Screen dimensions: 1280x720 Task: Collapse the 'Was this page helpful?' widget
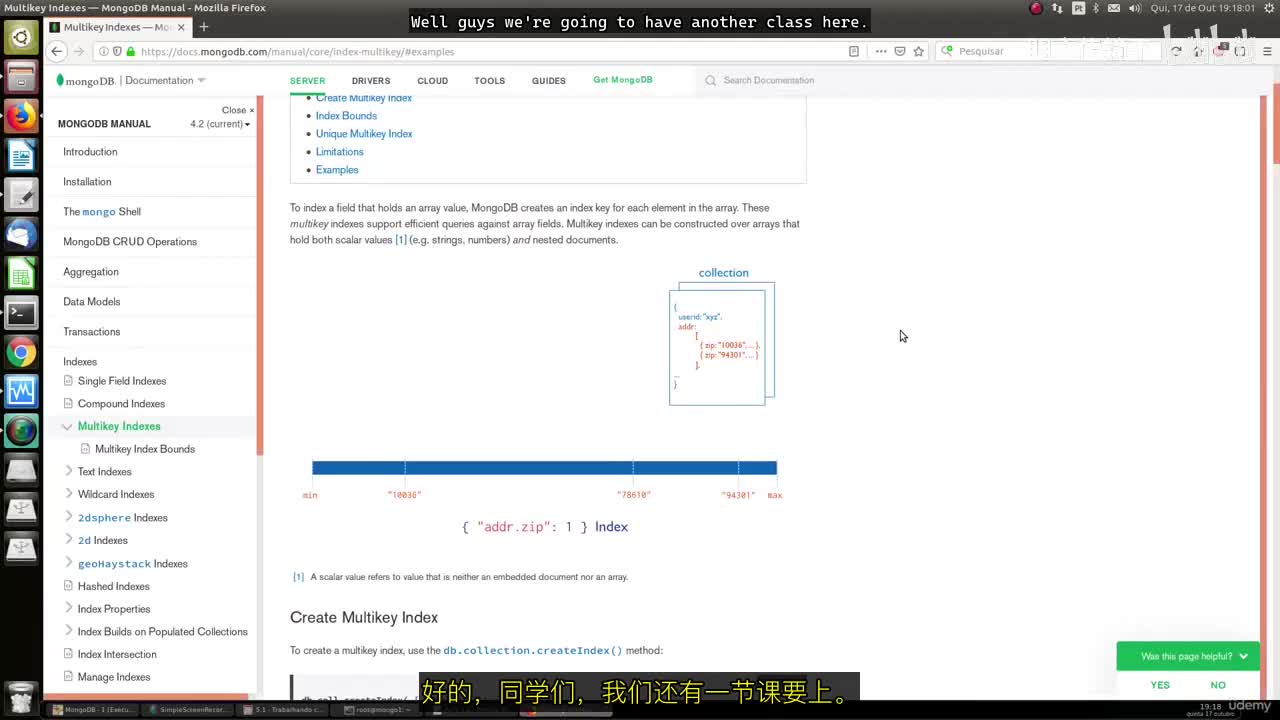click(x=1243, y=656)
